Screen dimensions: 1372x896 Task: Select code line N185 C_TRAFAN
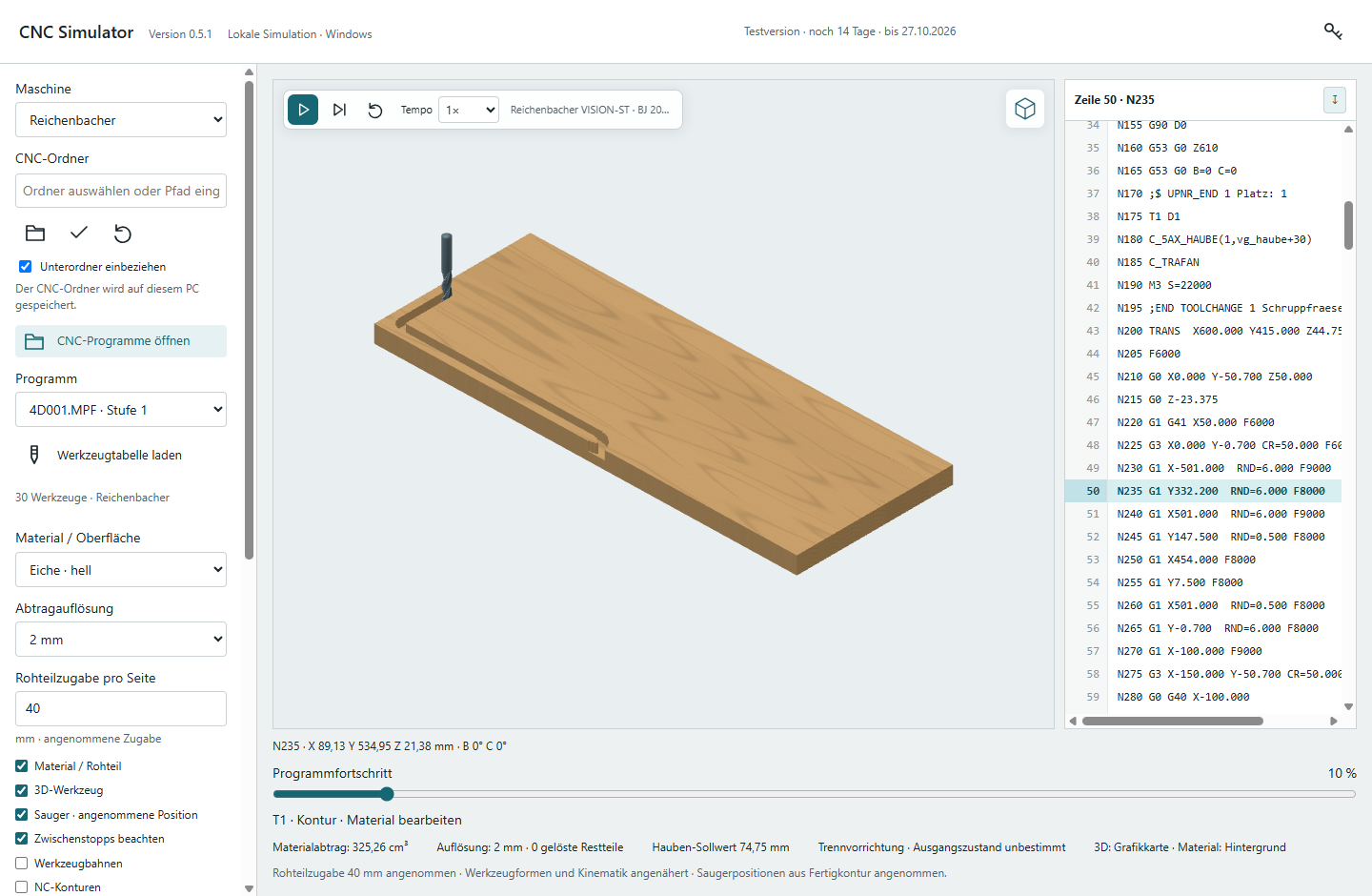click(1202, 262)
